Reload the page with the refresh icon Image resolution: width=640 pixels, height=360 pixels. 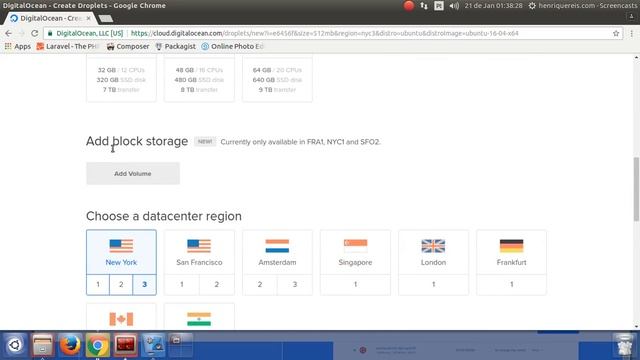click(35, 33)
